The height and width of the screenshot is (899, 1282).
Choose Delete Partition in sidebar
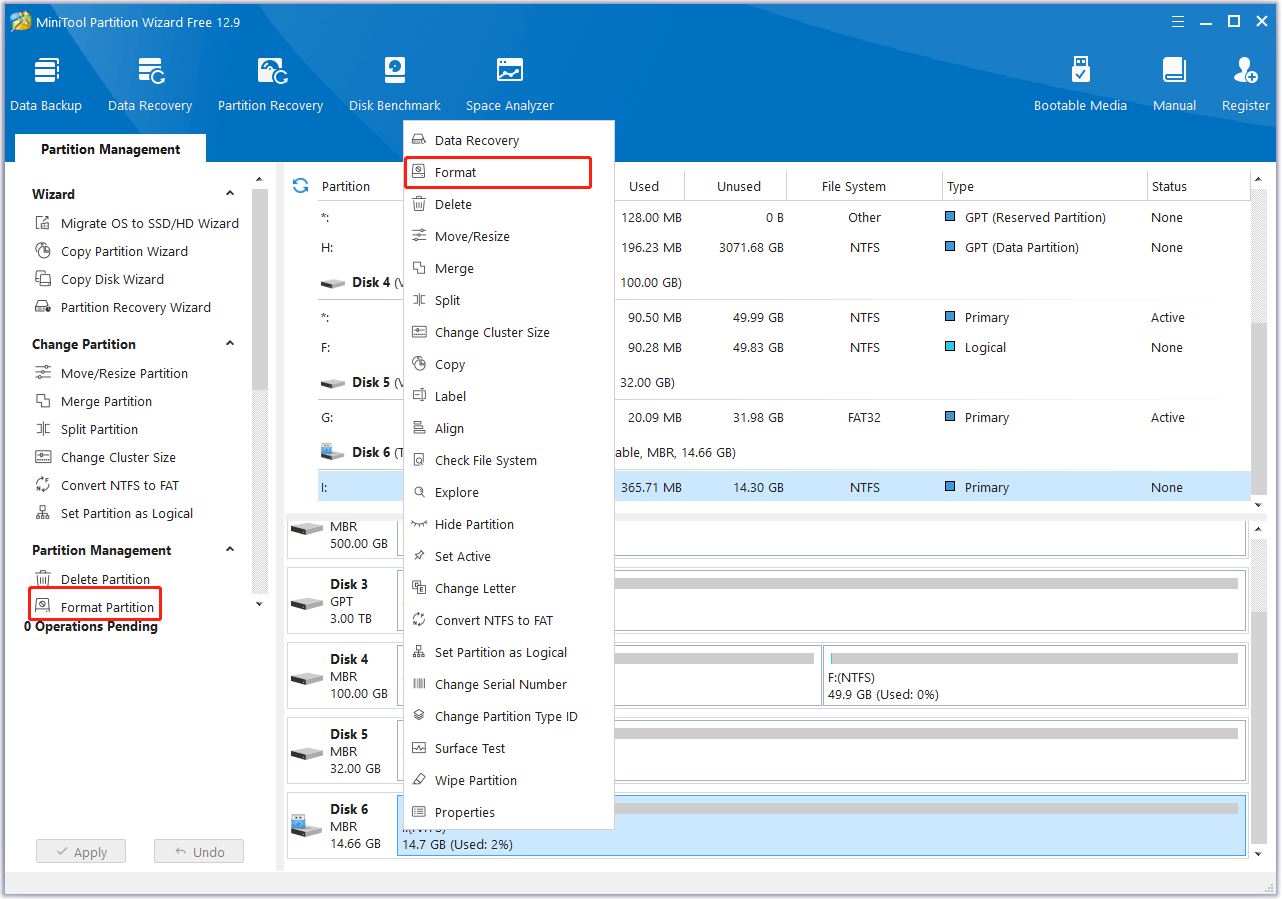point(92,579)
